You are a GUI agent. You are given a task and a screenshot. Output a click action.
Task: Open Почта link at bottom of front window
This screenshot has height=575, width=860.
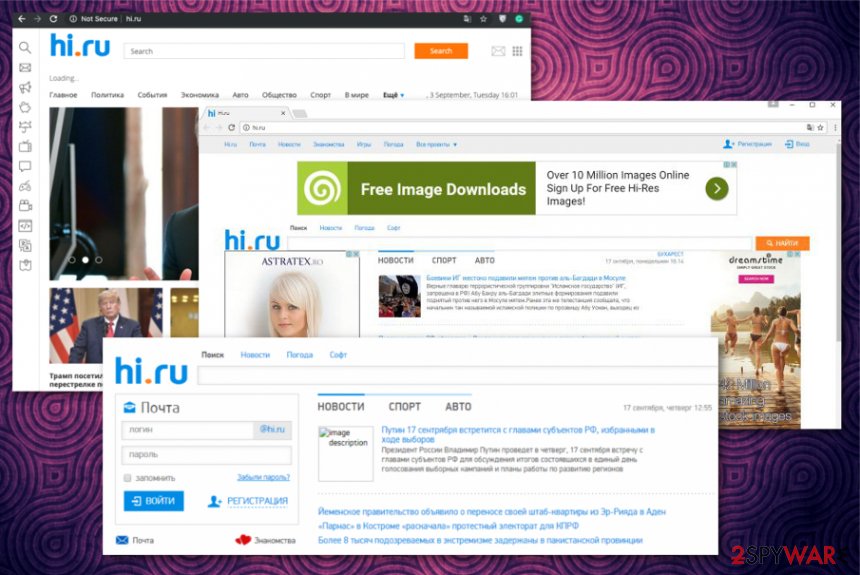(x=135, y=540)
